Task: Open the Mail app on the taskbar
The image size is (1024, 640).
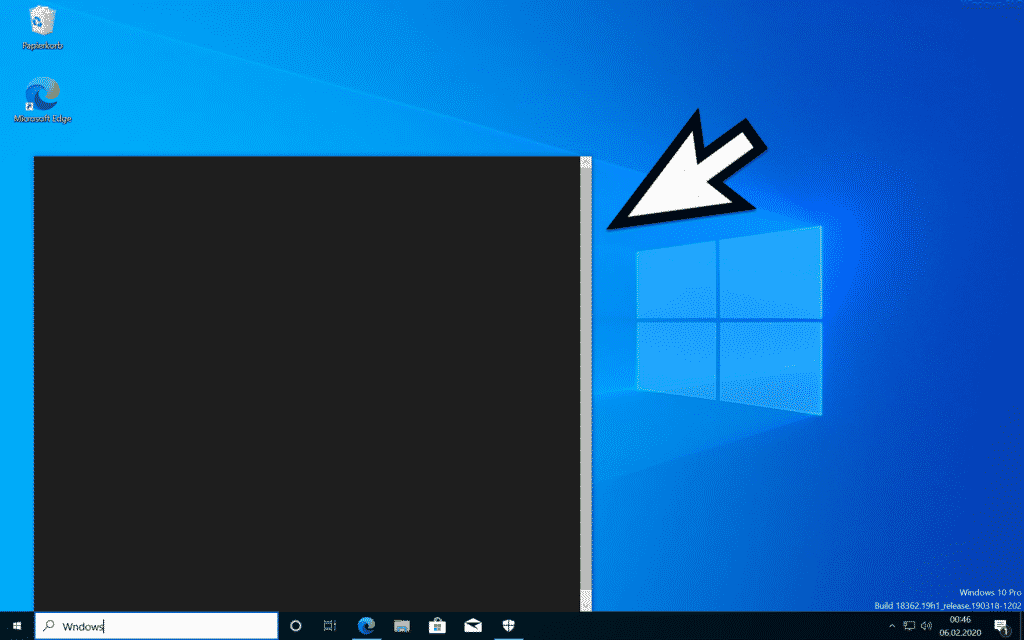Action: click(473, 626)
